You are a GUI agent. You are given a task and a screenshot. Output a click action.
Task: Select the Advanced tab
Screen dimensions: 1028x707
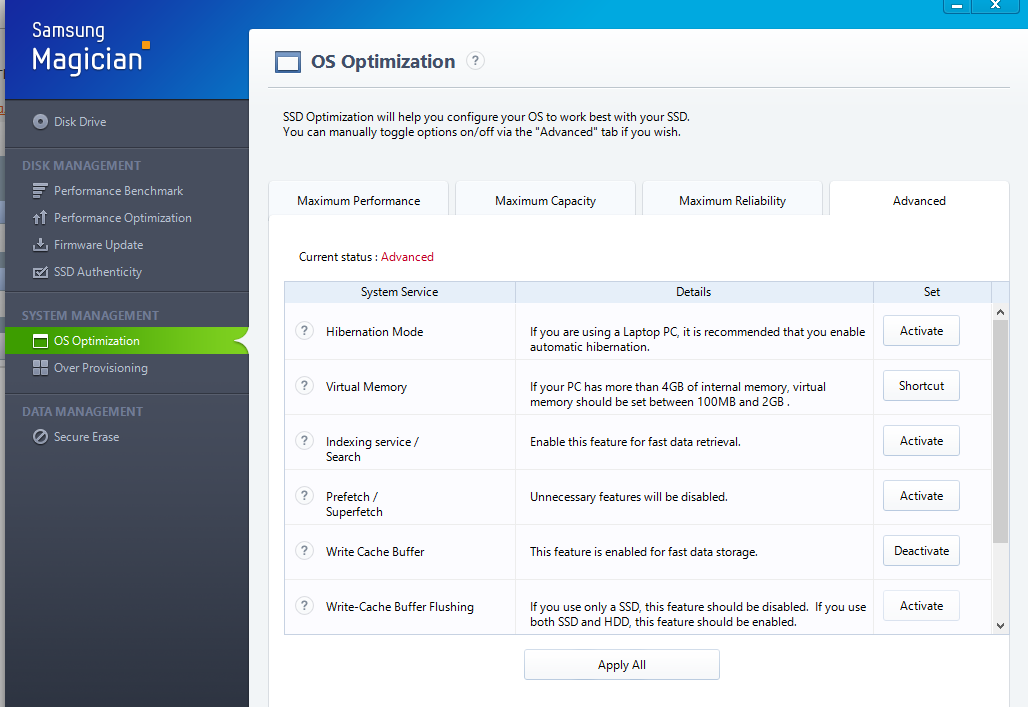tap(919, 199)
